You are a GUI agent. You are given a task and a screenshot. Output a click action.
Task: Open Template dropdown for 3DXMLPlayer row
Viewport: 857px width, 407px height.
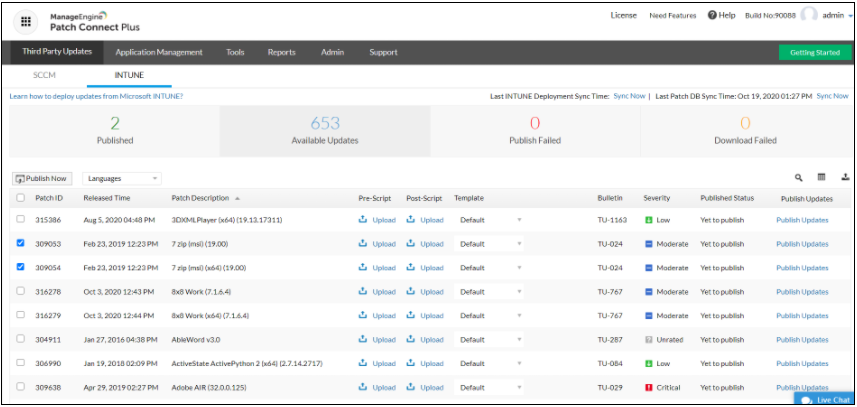pyautogui.click(x=489, y=220)
